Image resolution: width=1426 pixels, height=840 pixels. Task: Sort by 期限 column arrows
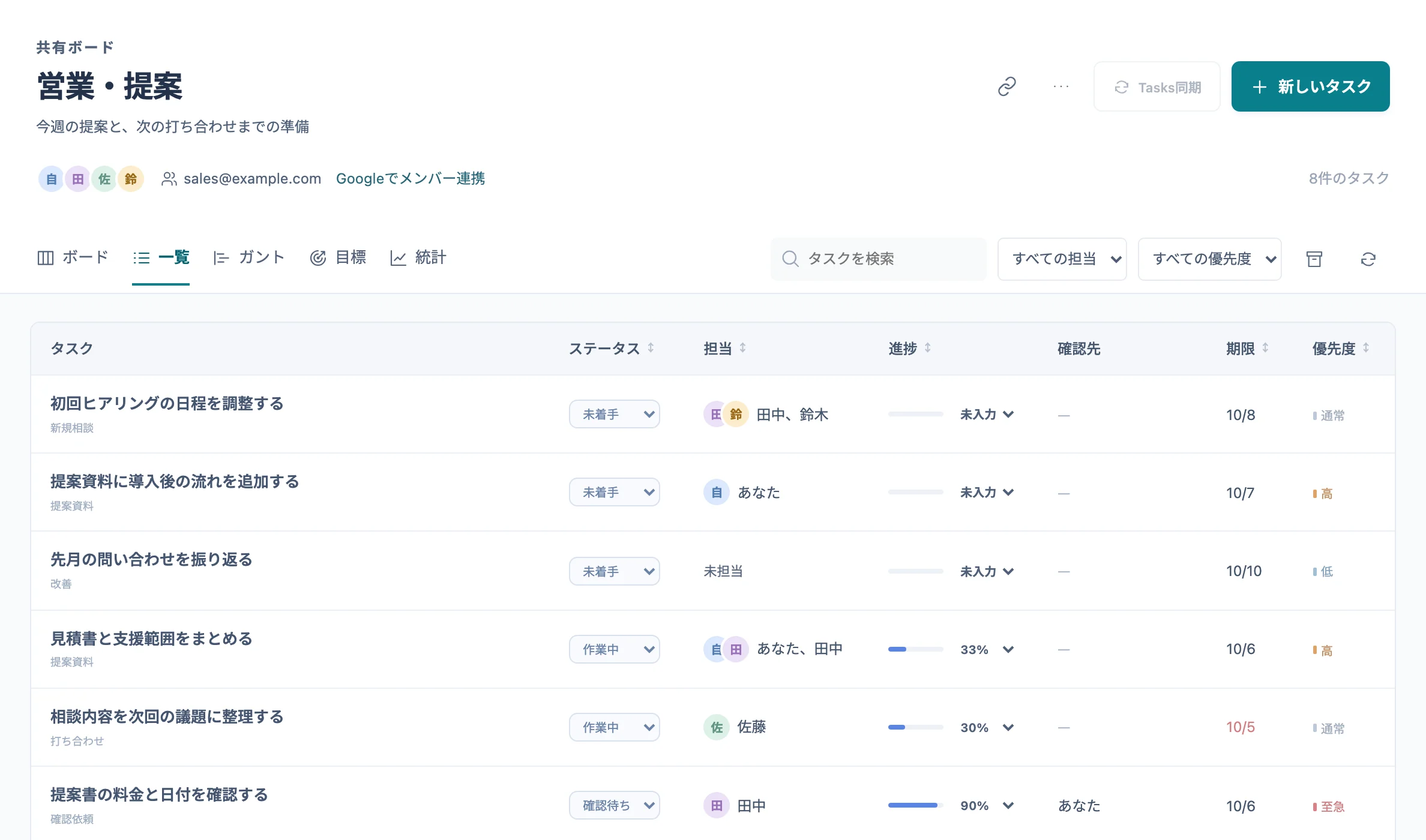(1265, 348)
